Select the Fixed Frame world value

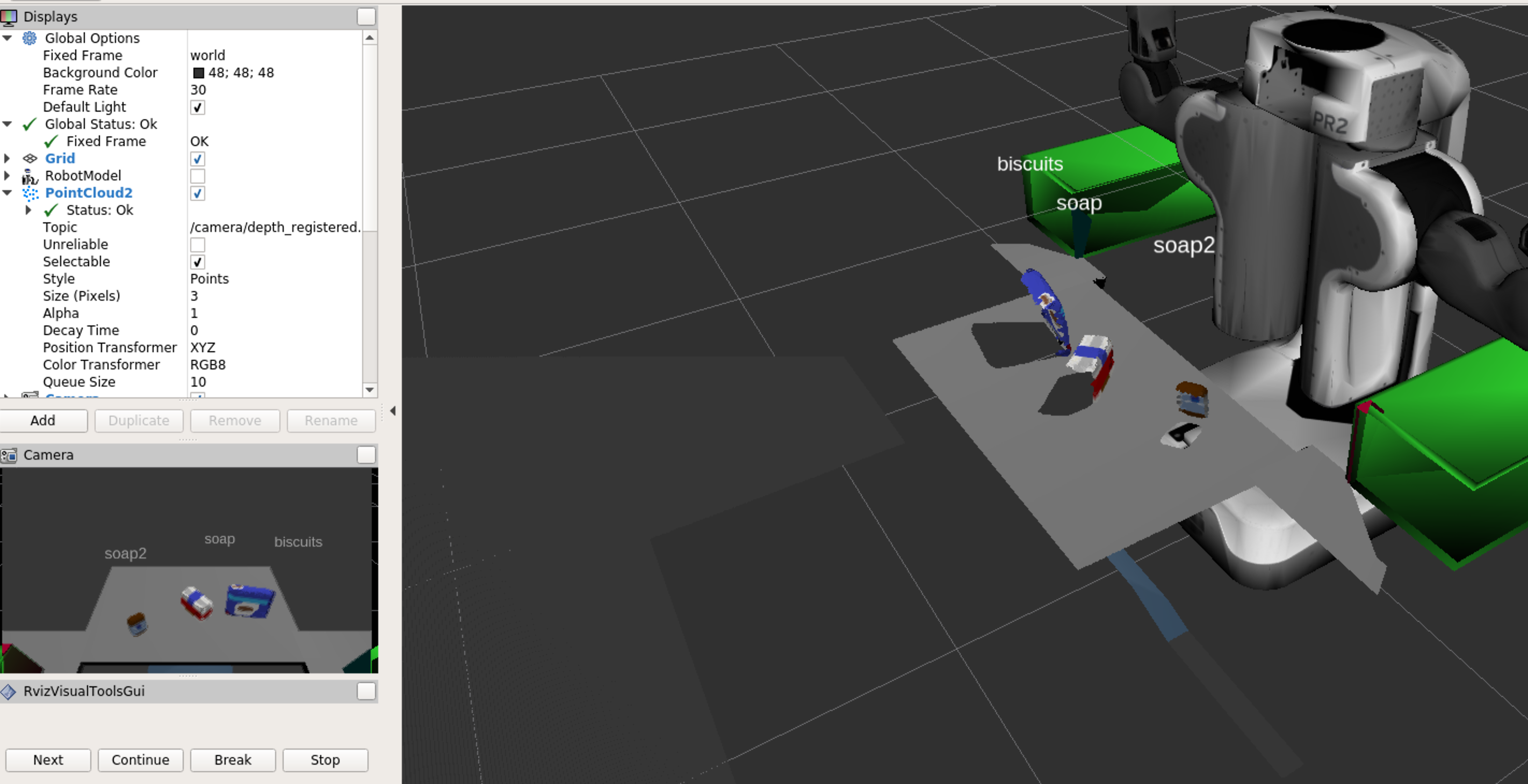(x=207, y=55)
